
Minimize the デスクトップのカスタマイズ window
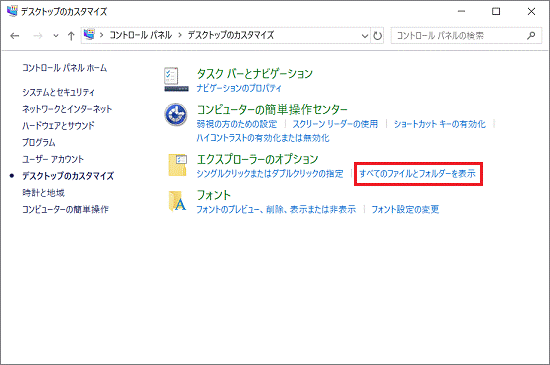tap(462, 11)
